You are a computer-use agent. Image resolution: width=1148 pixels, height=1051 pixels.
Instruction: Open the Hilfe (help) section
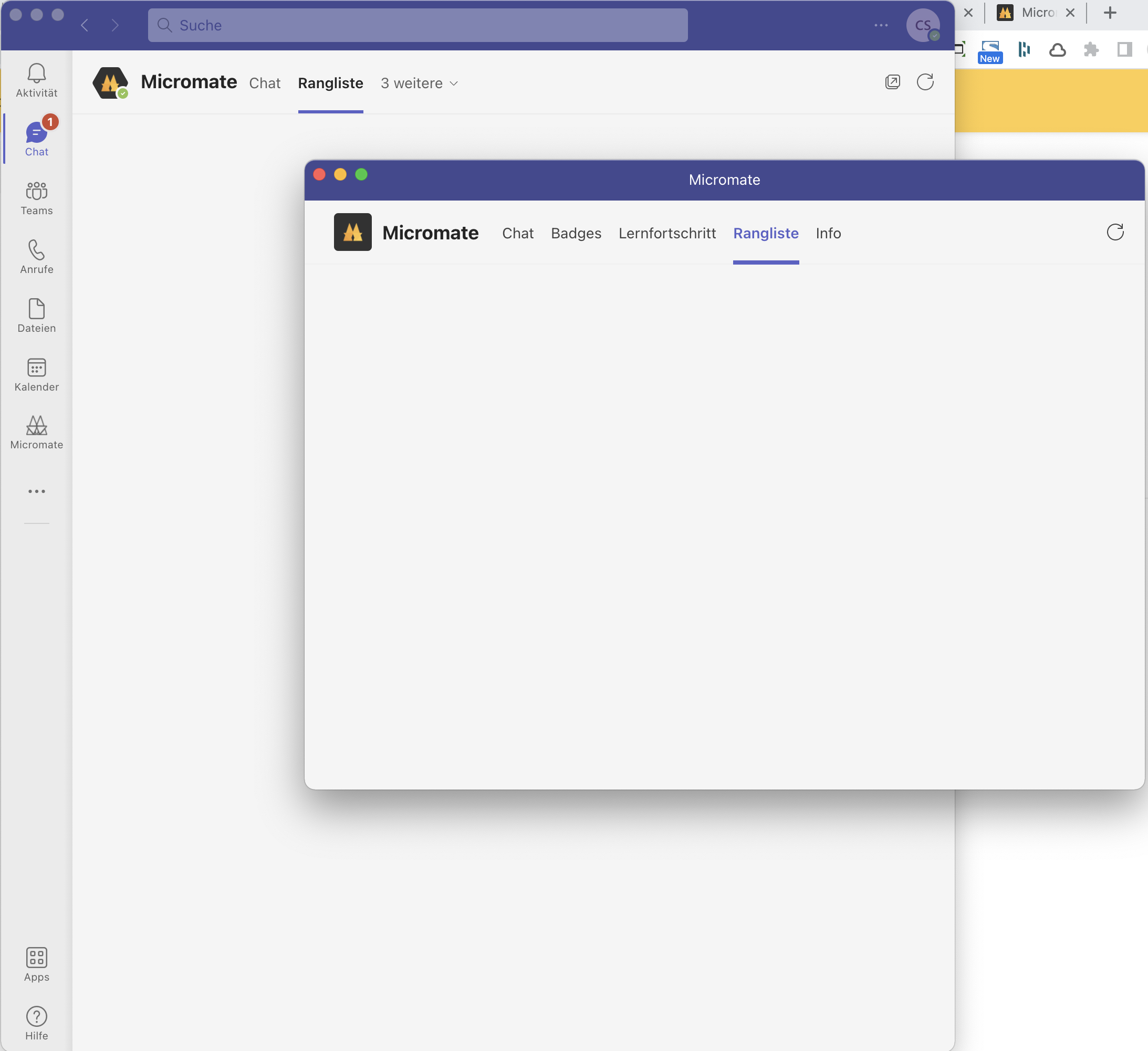pyautogui.click(x=36, y=1022)
